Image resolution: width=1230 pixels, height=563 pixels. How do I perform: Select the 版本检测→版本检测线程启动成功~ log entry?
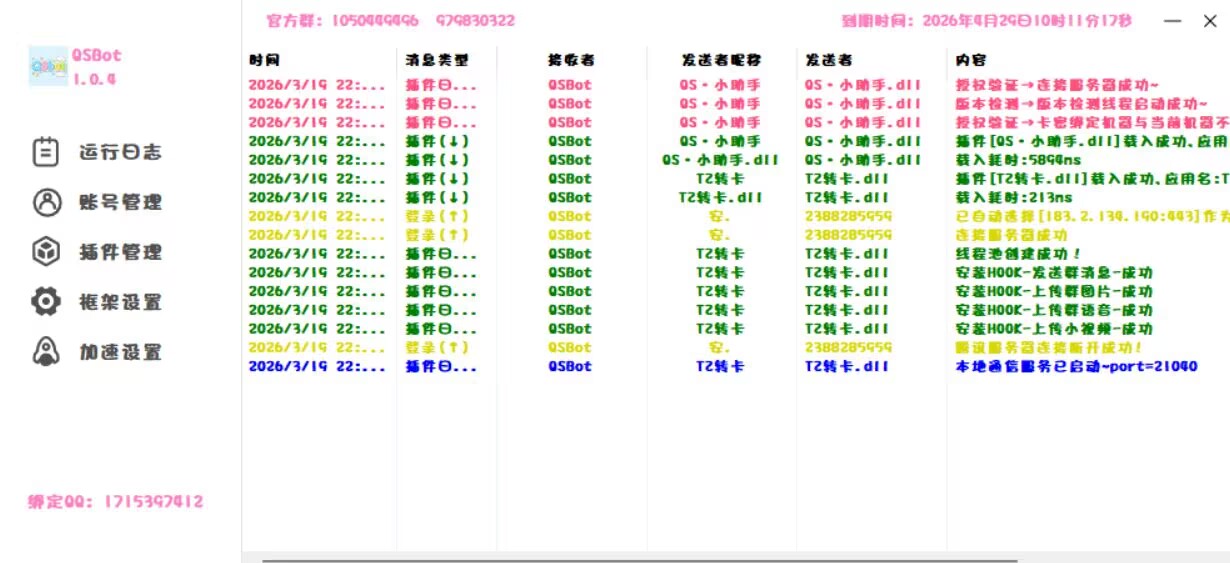pyautogui.click(x=736, y=104)
